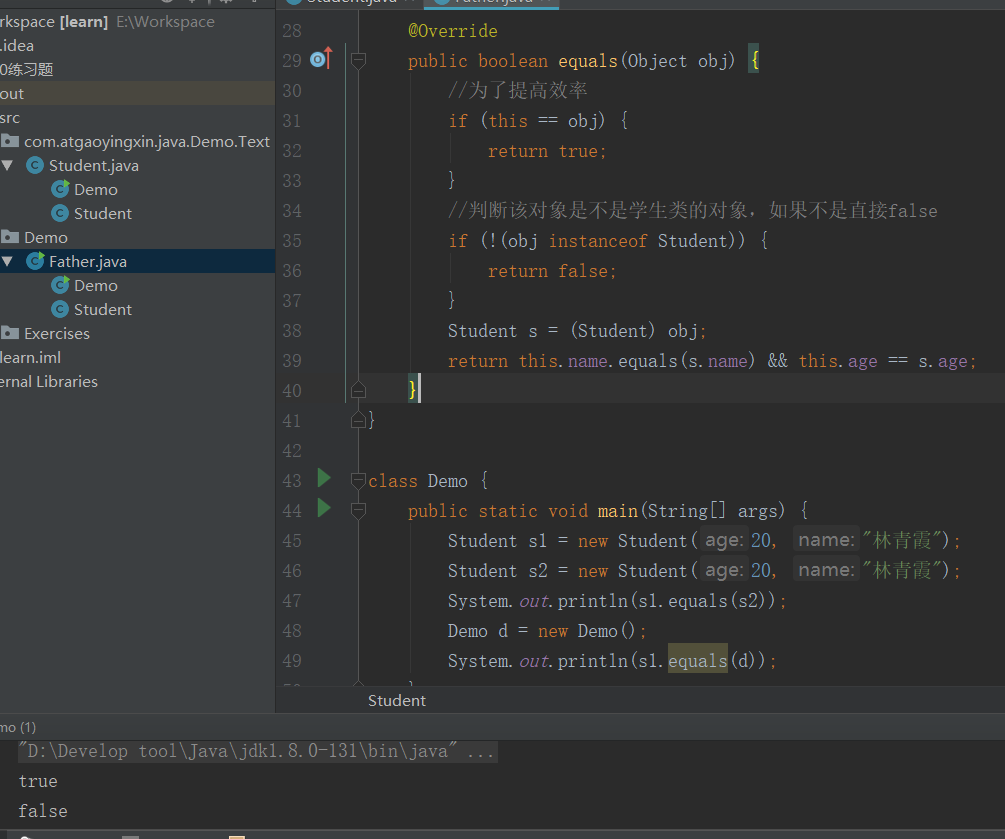Select the out folder in the project tree

[x=12, y=94]
